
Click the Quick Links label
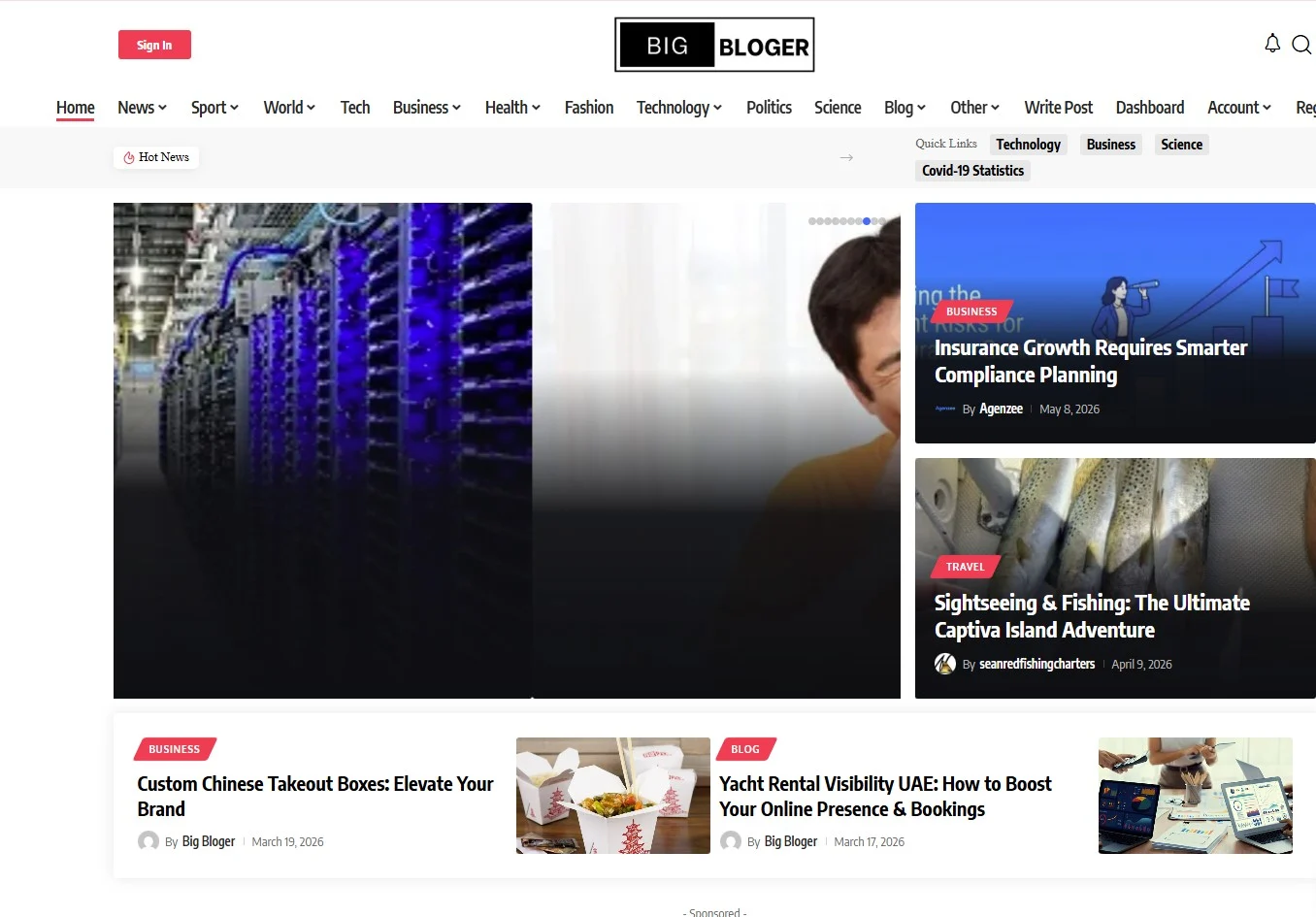pyautogui.click(x=946, y=144)
